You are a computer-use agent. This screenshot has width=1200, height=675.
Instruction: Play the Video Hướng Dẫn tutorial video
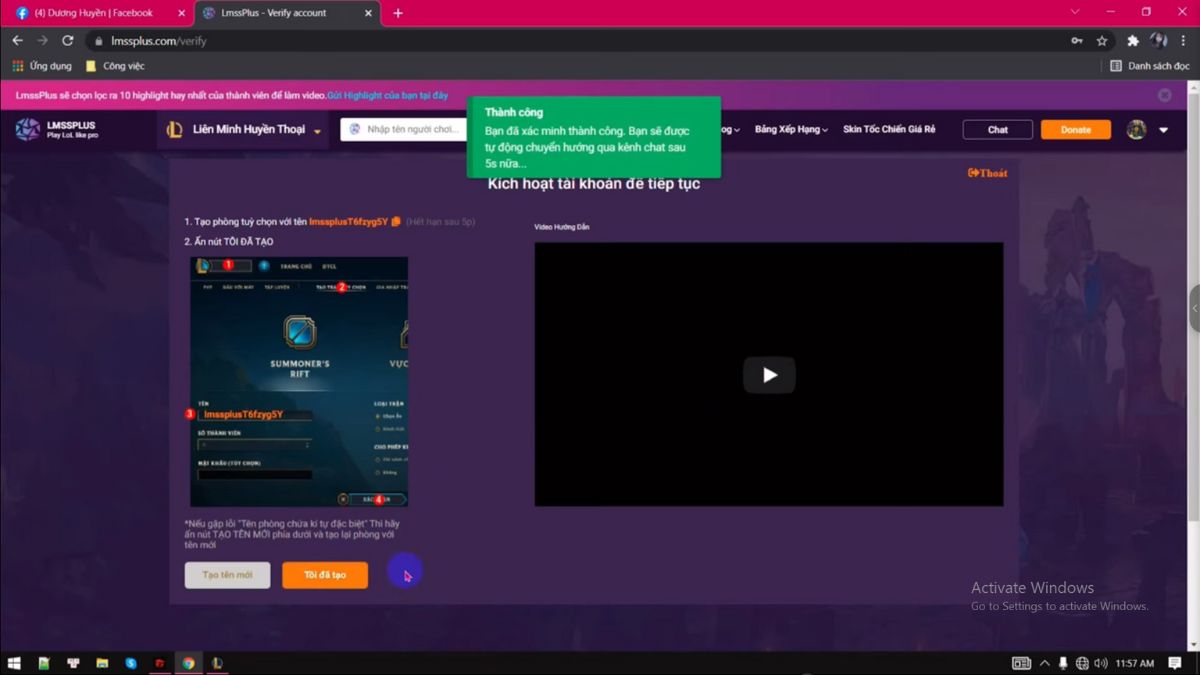coord(768,375)
